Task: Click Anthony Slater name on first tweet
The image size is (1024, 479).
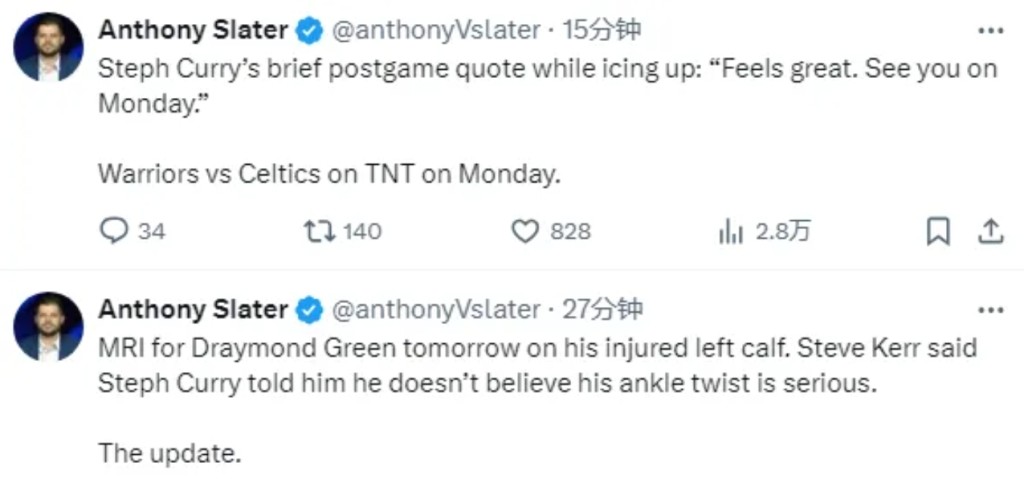Action: click(193, 31)
